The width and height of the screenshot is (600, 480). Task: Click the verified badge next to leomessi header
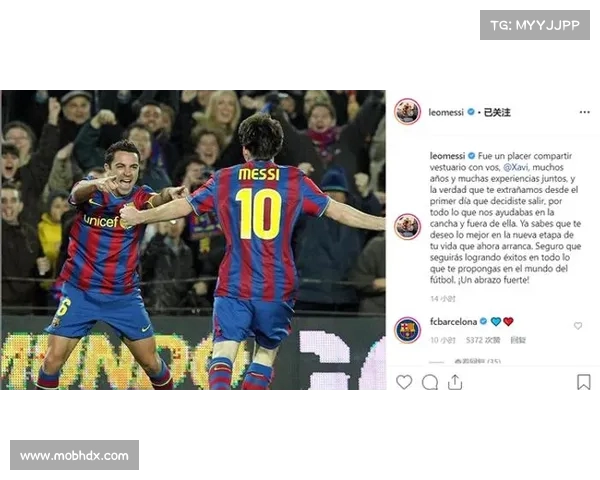[471, 112]
